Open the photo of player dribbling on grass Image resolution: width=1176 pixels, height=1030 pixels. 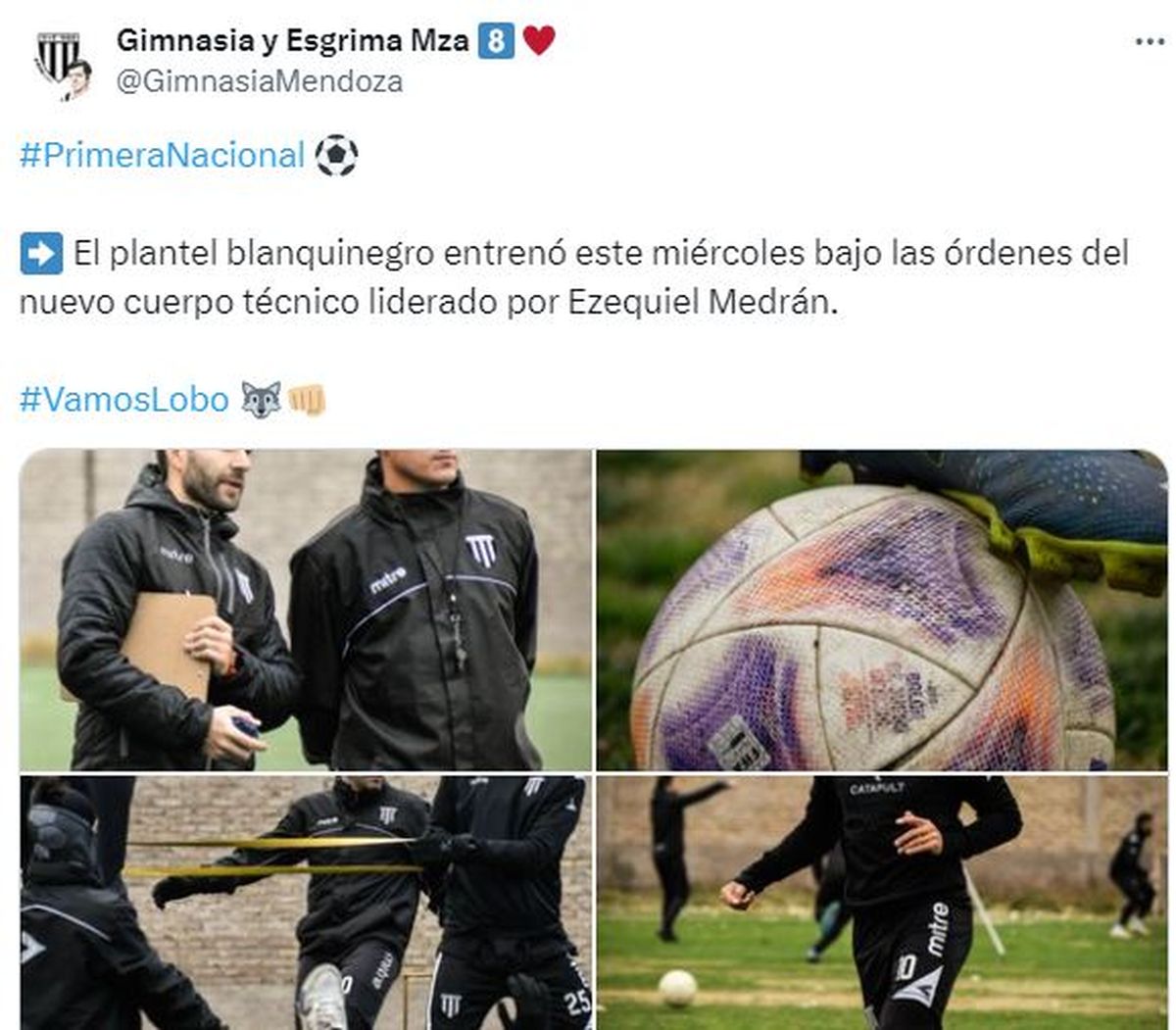pyautogui.click(x=882, y=902)
